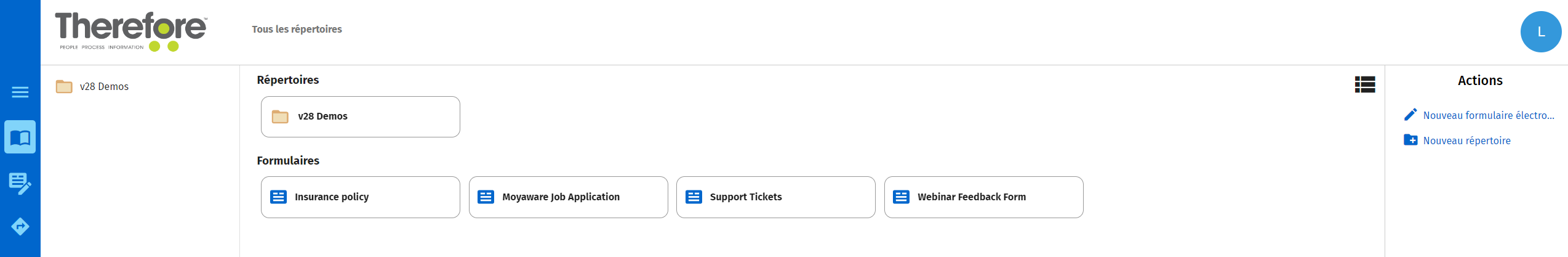Image resolution: width=1568 pixels, height=257 pixels.
Task: Click the new folder plus icon
Action: (x=1410, y=141)
